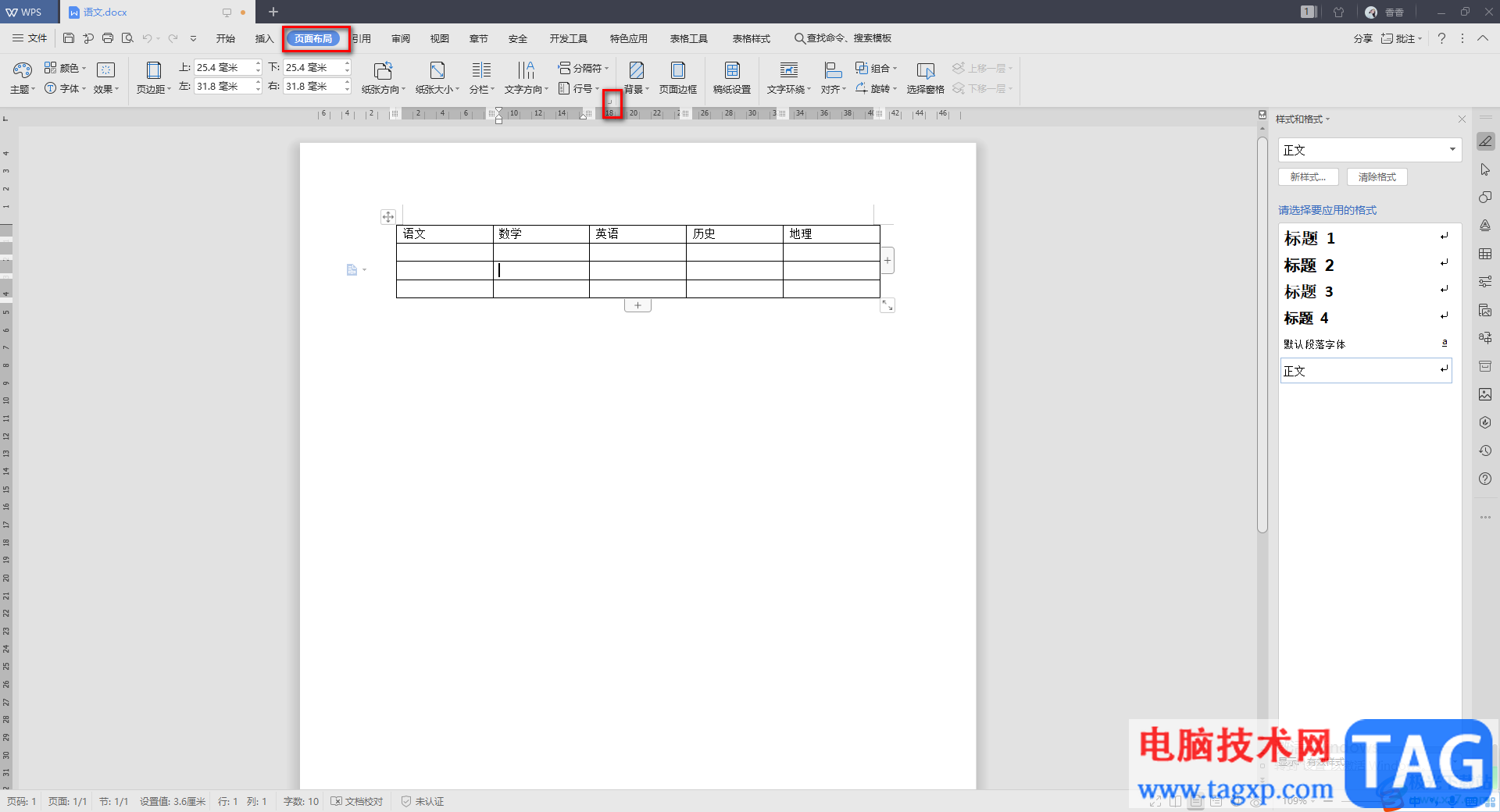Click the 新样式... (New style) button
This screenshot has width=1500, height=812.
click(1309, 177)
